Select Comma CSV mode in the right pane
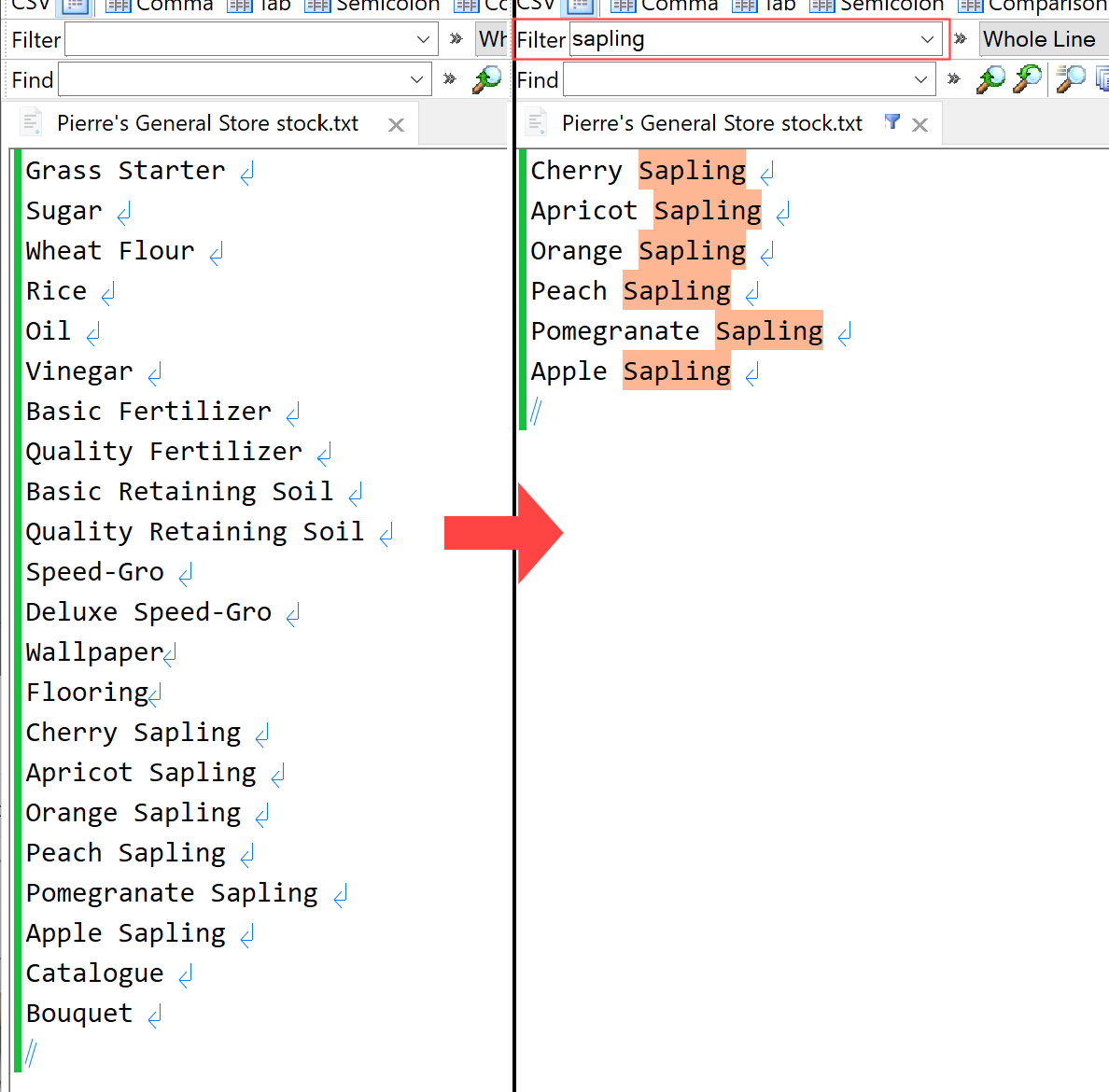 [x=664, y=7]
